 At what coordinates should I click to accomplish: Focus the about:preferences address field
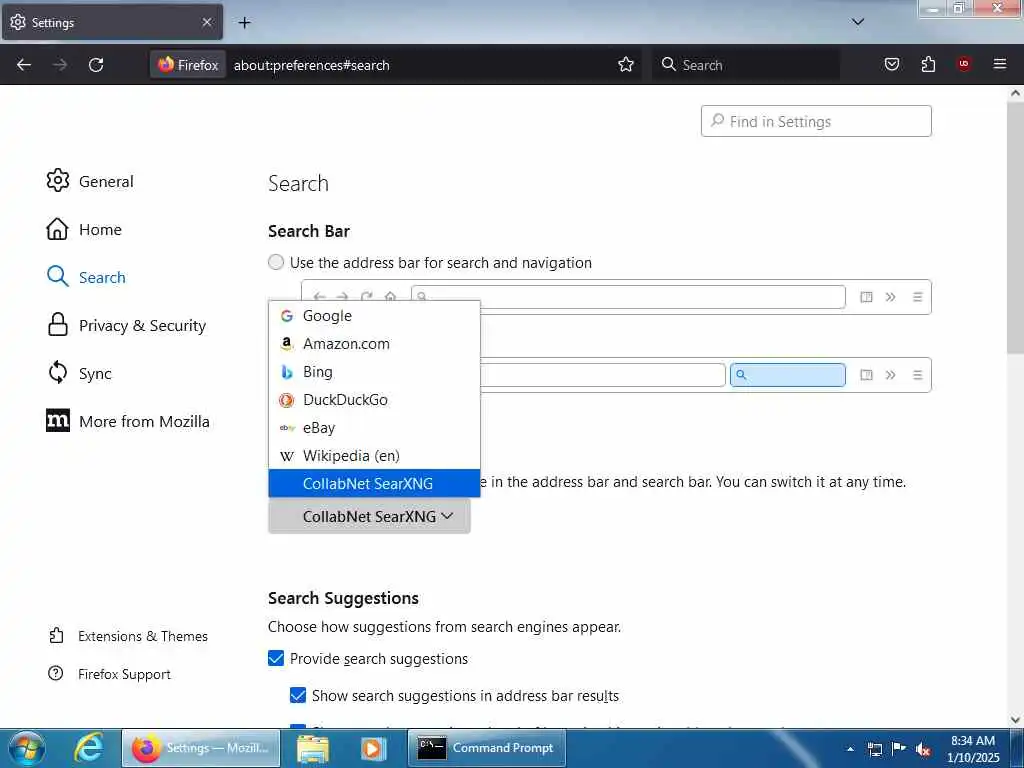[x=418, y=65]
